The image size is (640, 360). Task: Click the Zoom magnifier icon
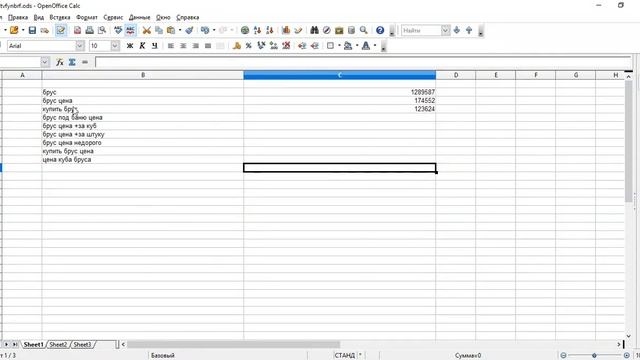pos(363,30)
